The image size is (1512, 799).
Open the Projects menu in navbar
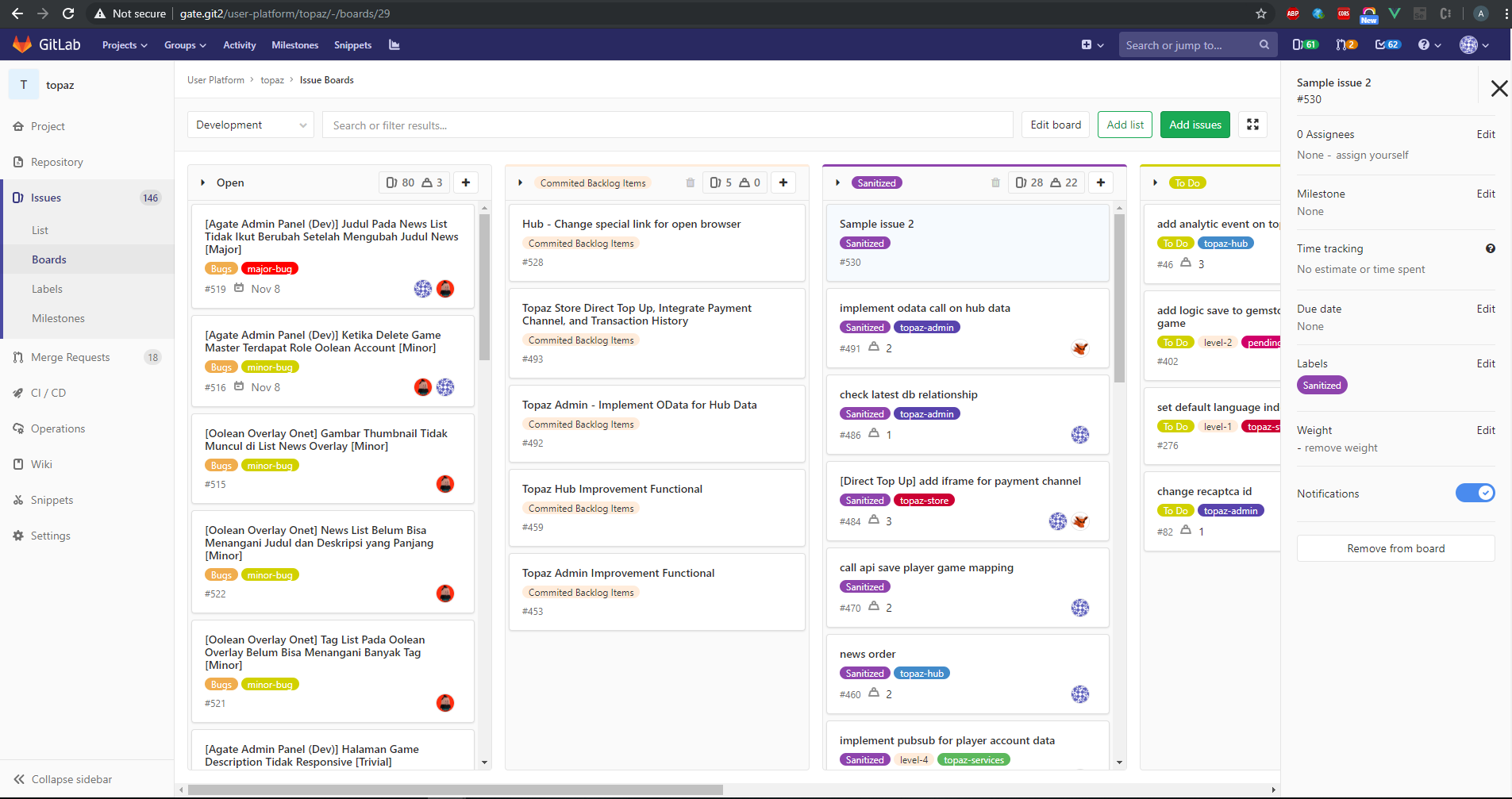pos(125,45)
